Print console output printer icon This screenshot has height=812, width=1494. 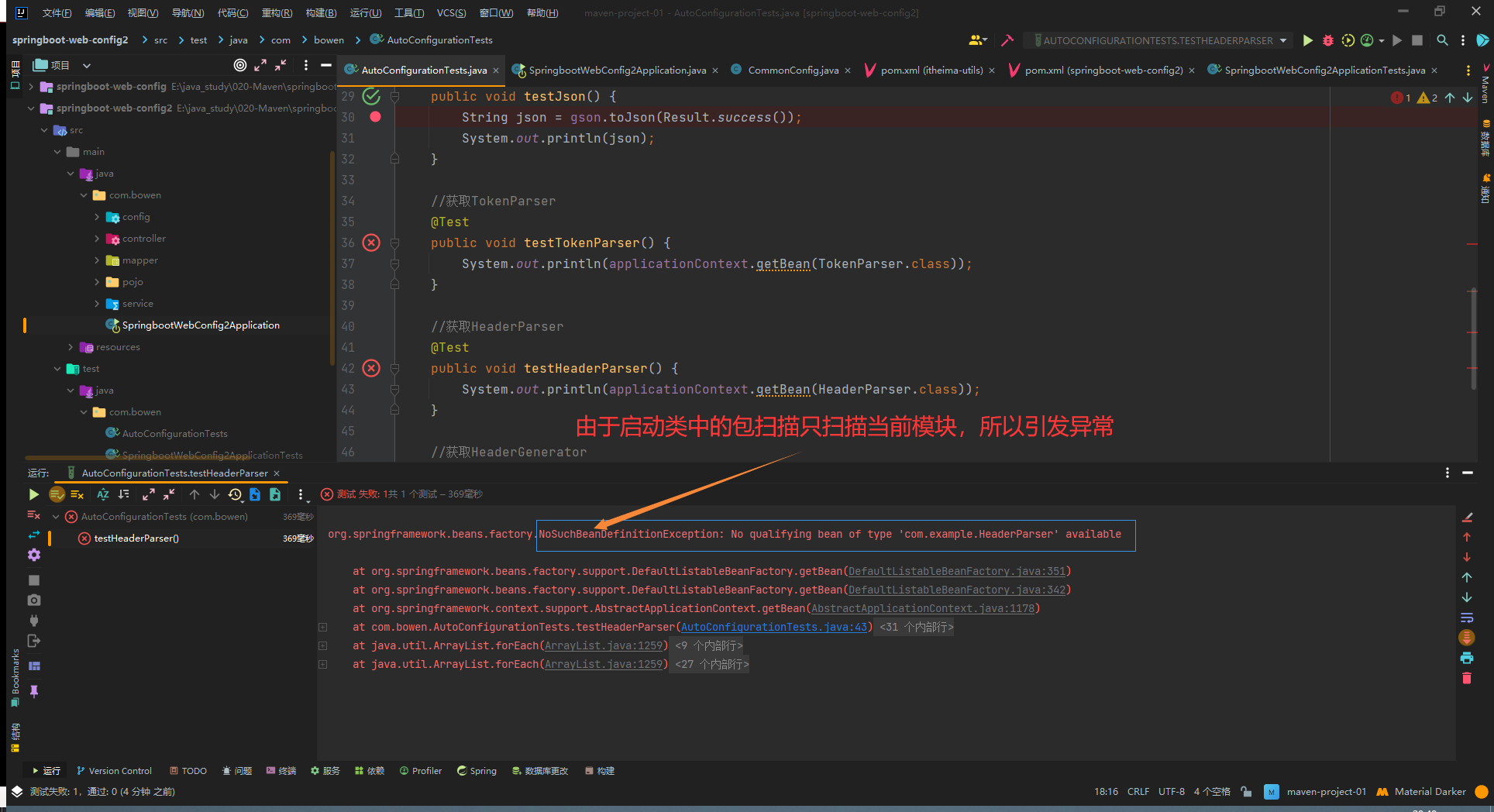pyautogui.click(x=1467, y=658)
